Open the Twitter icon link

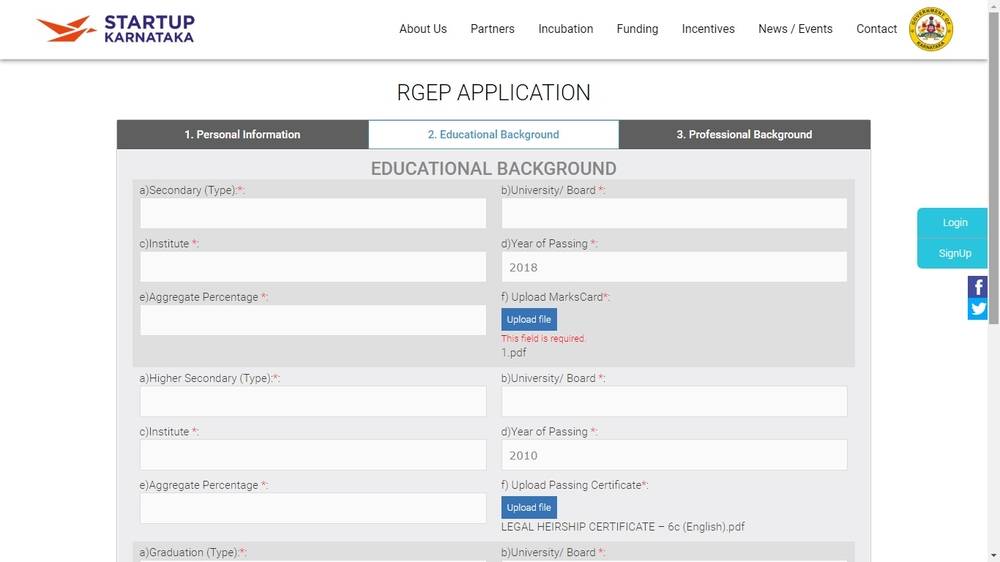[x=977, y=309]
